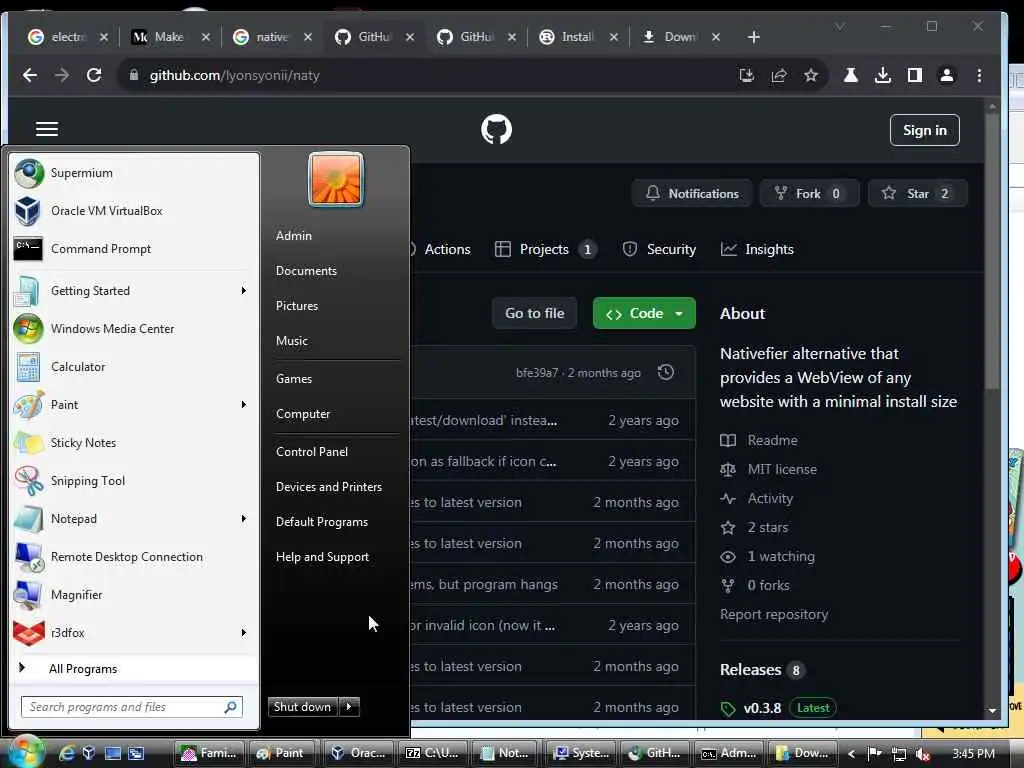Image resolution: width=1024 pixels, height=768 pixels.
Task: Click the Notifications button
Action: [692, 193]
